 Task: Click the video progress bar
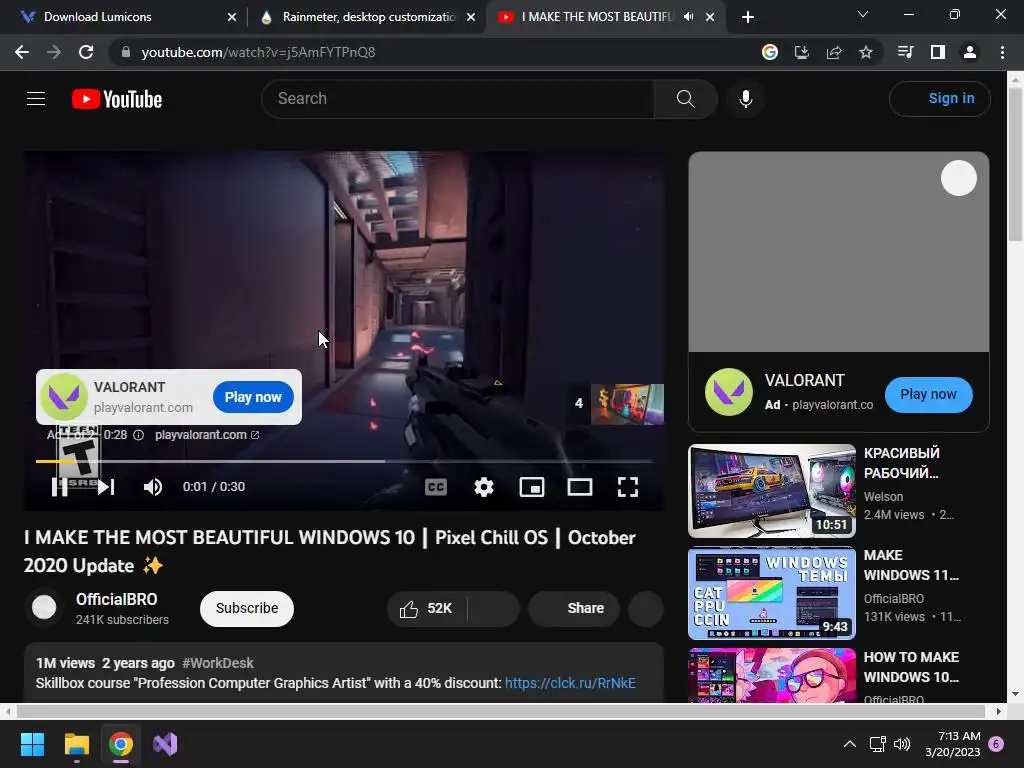tap(344, 461)
